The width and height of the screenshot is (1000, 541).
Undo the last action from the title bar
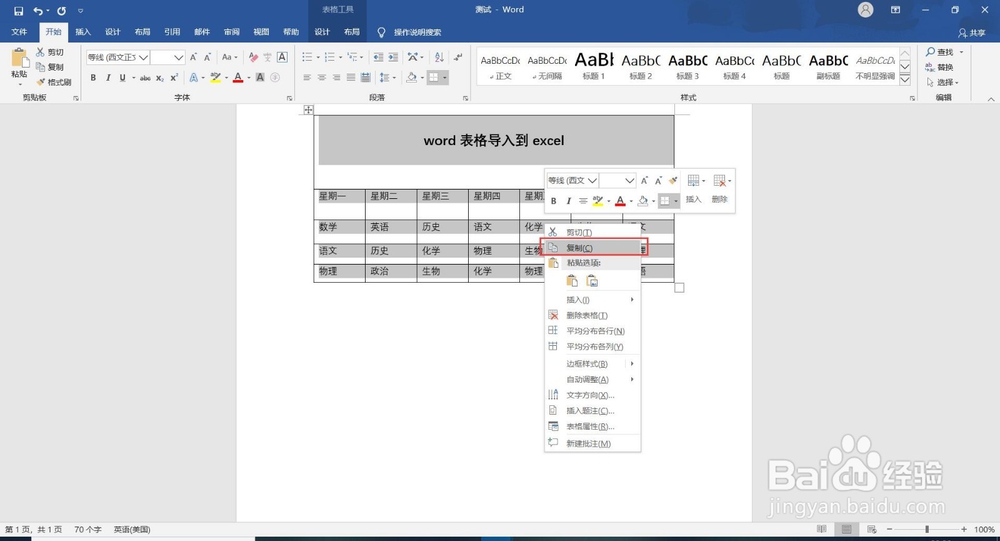pos(38,11)
